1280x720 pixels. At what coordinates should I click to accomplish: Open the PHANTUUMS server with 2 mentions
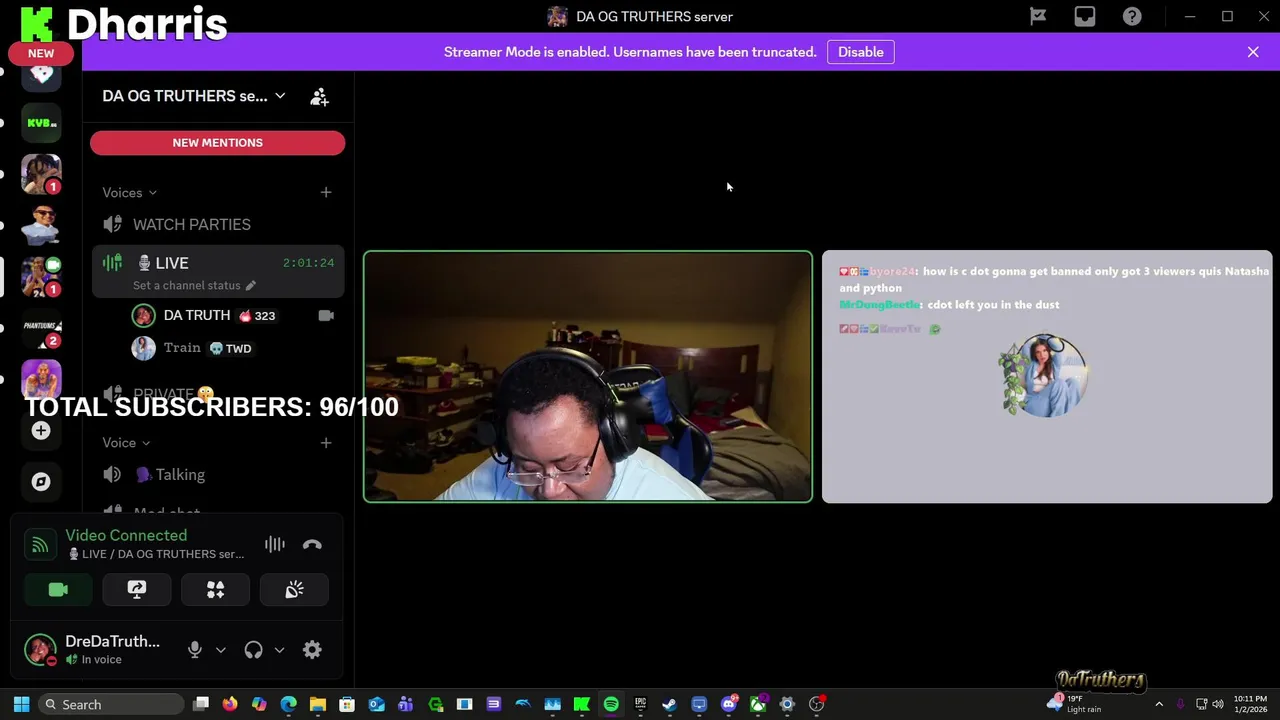(41, 329)
